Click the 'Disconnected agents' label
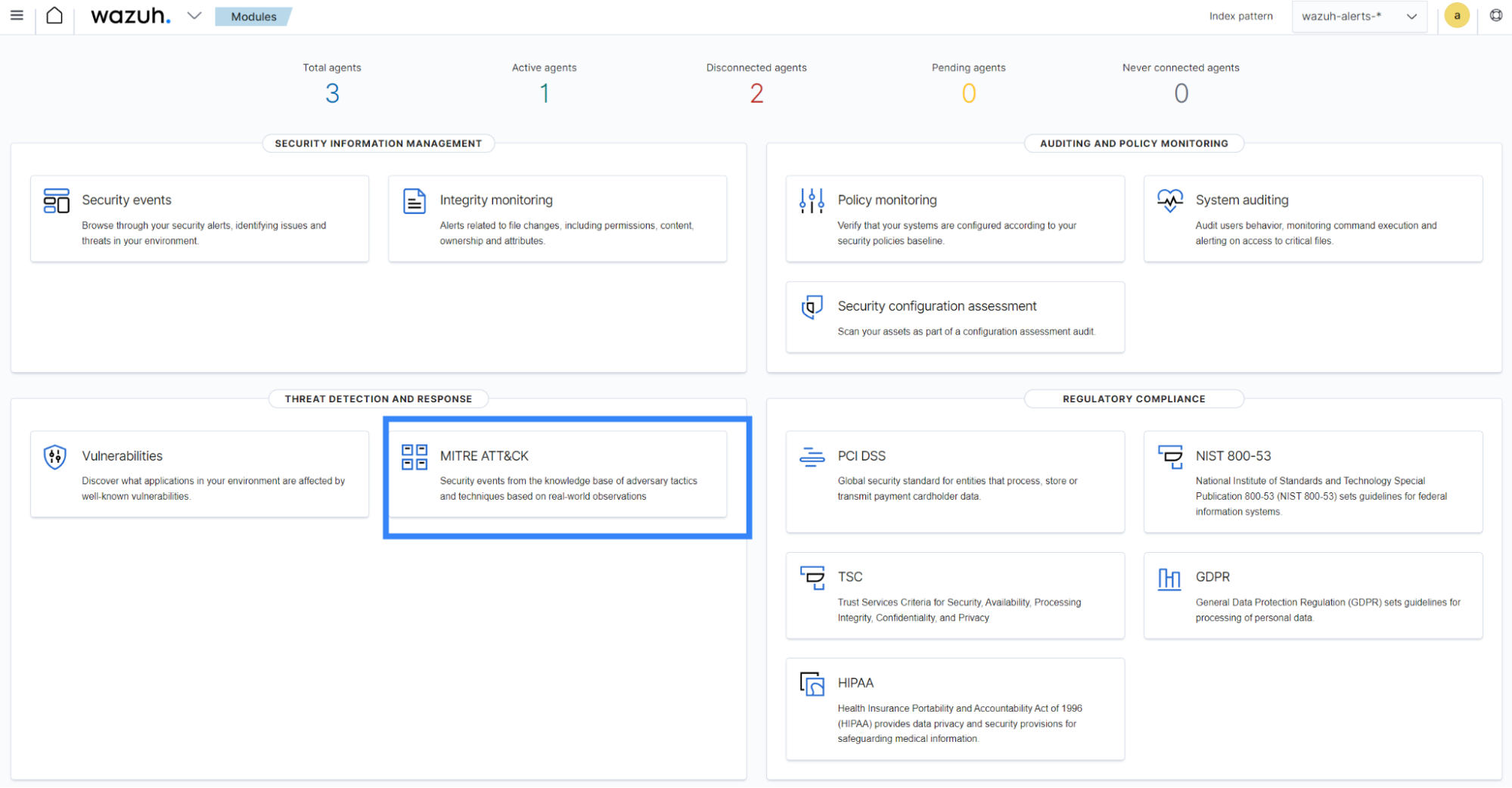1512x788 pixels. coord(756,67)
